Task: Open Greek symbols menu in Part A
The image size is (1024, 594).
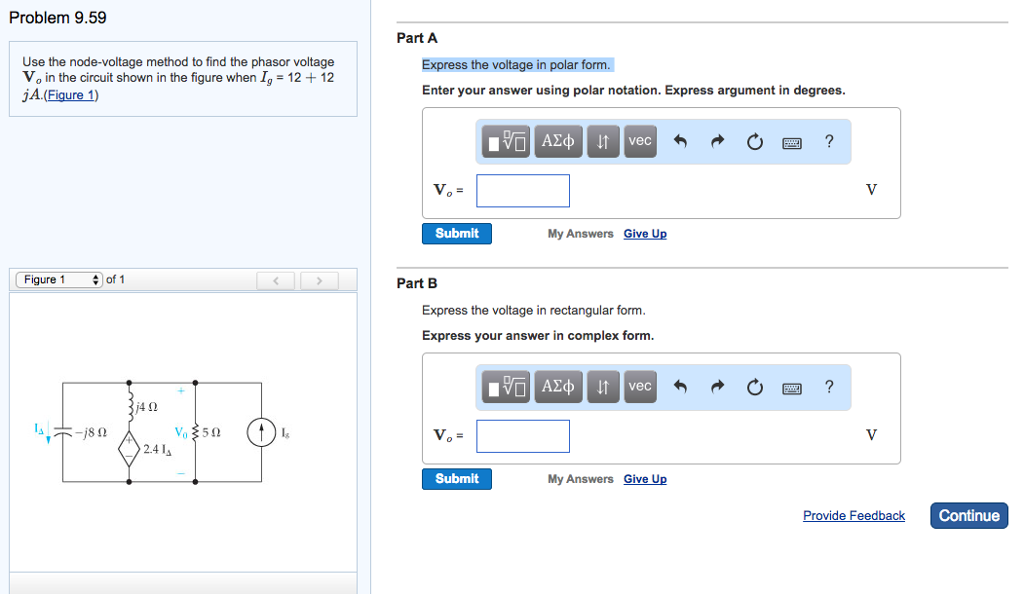Action: coord(558,142)
